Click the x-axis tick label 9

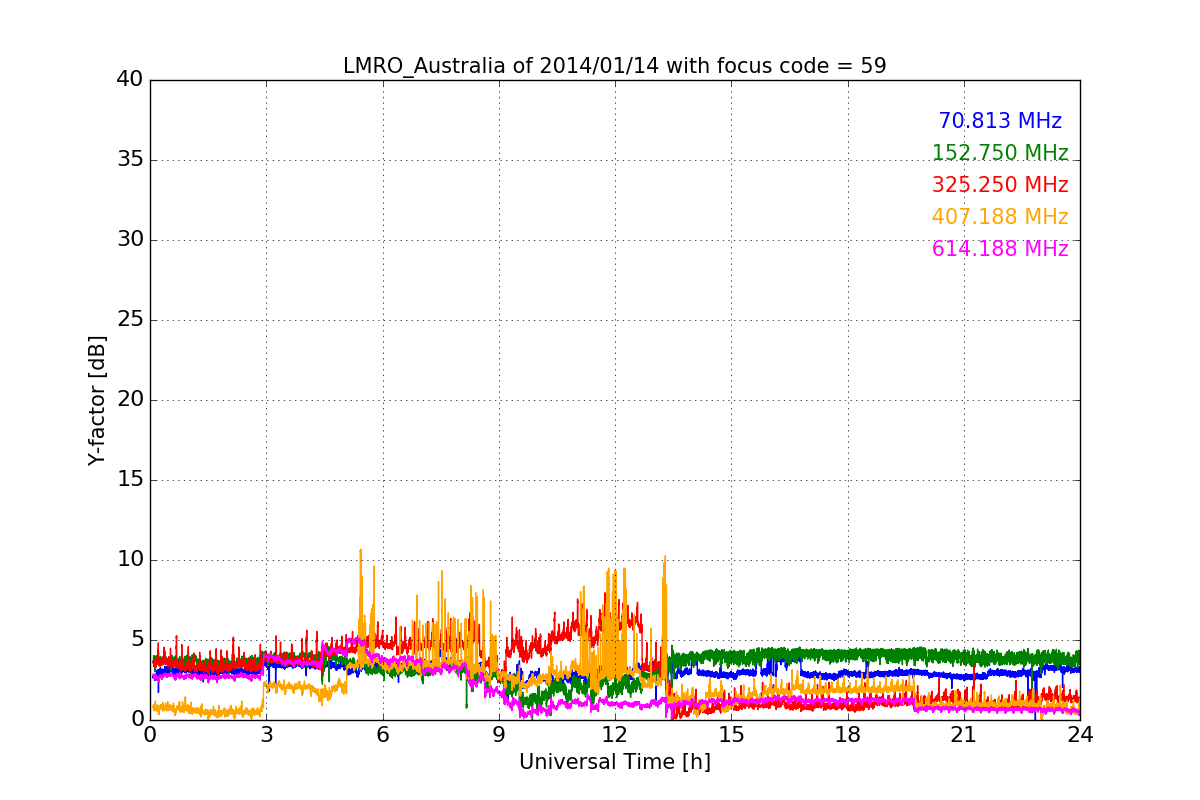[x=499, y=735]
